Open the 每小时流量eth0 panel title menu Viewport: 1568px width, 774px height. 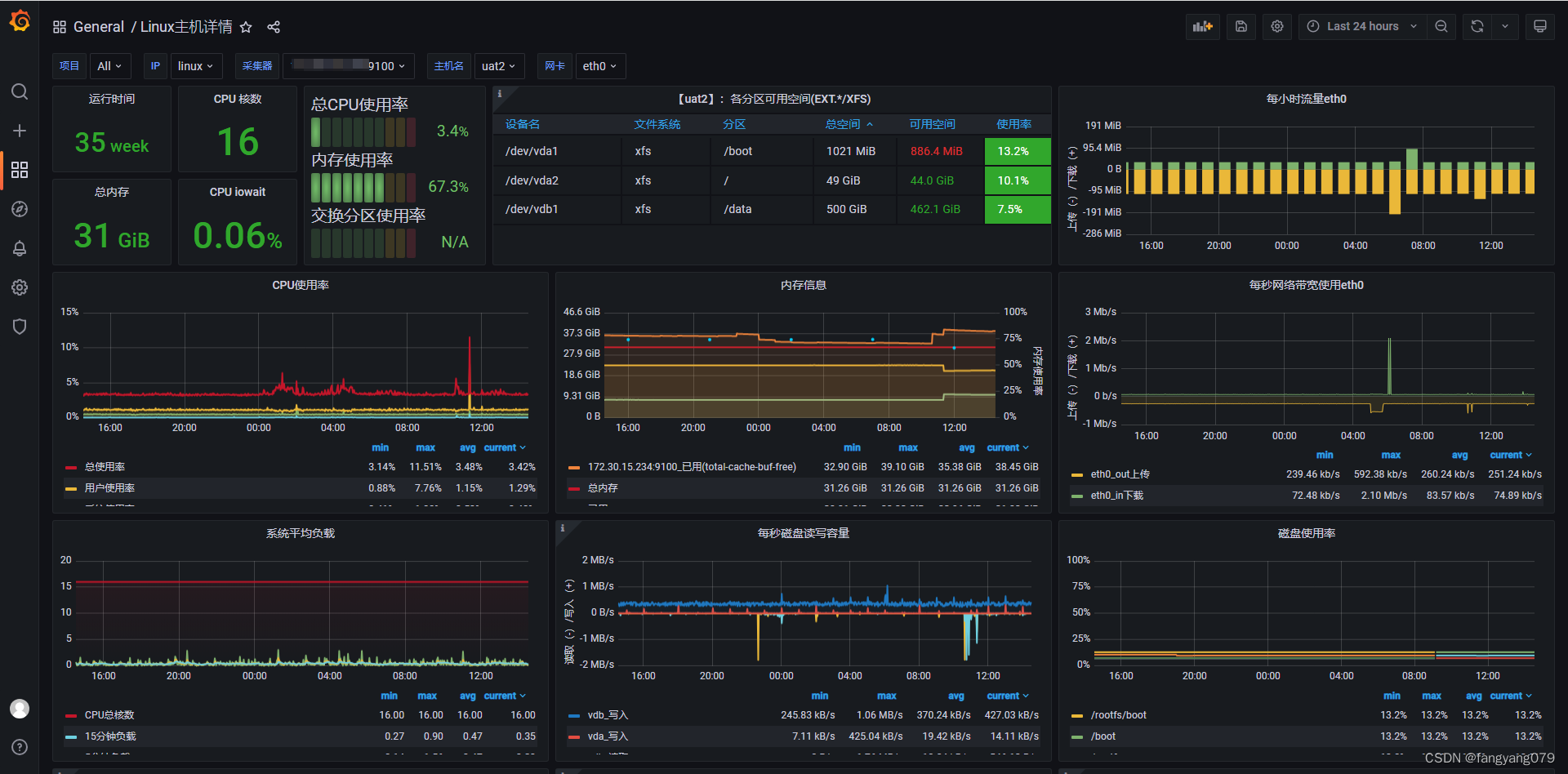(x=1307, y=99)
